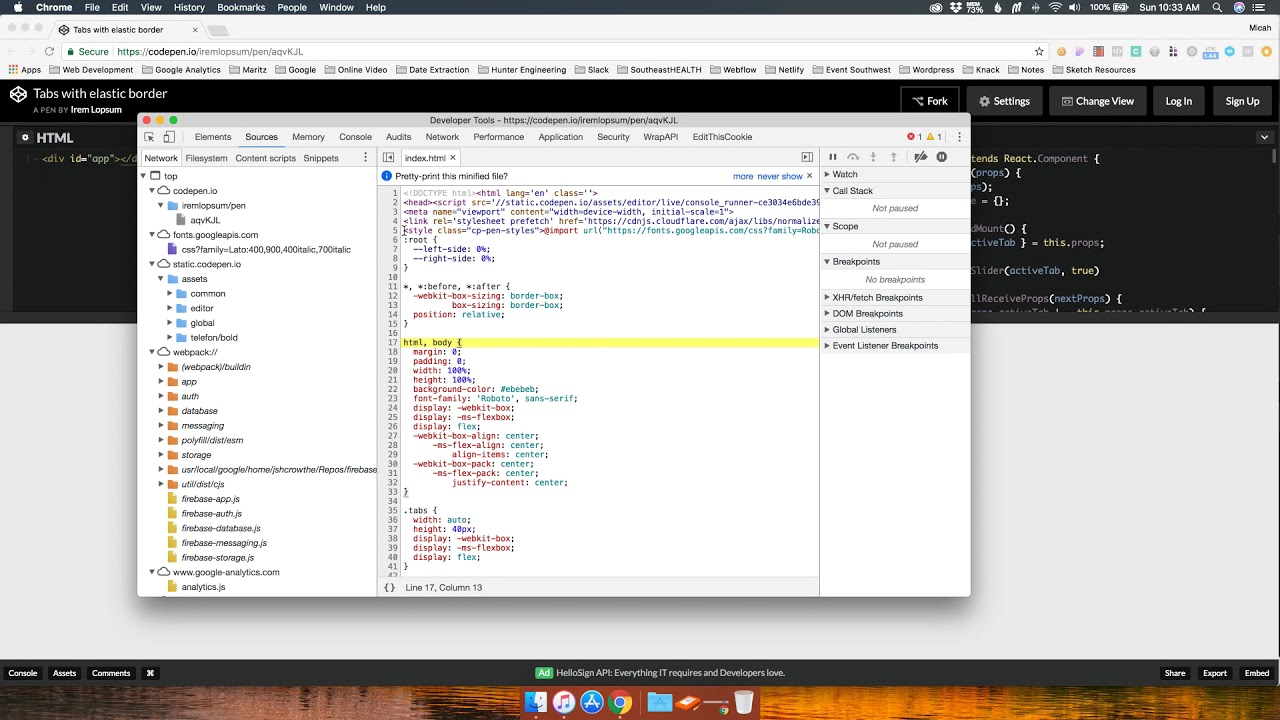The height and width of the screenshot is (720, 1280).
Task: Select the inspect element picker icon
Action: pyautogui.click(x=149, y=137)
